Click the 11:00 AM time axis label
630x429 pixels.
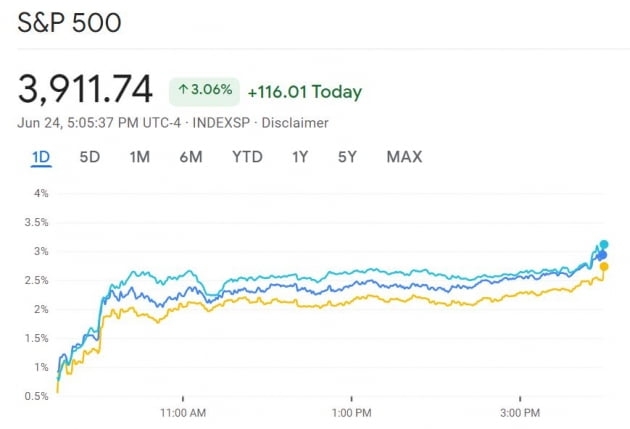183,412
